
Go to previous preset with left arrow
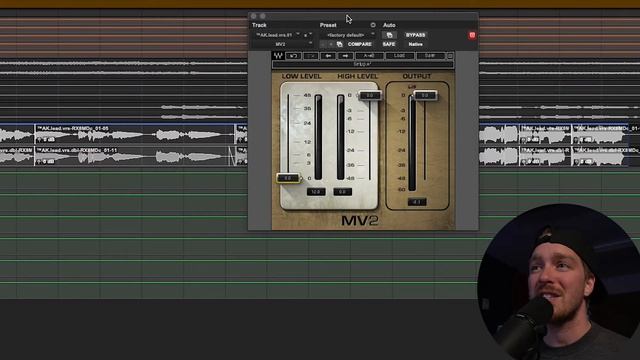click(328, 56)
